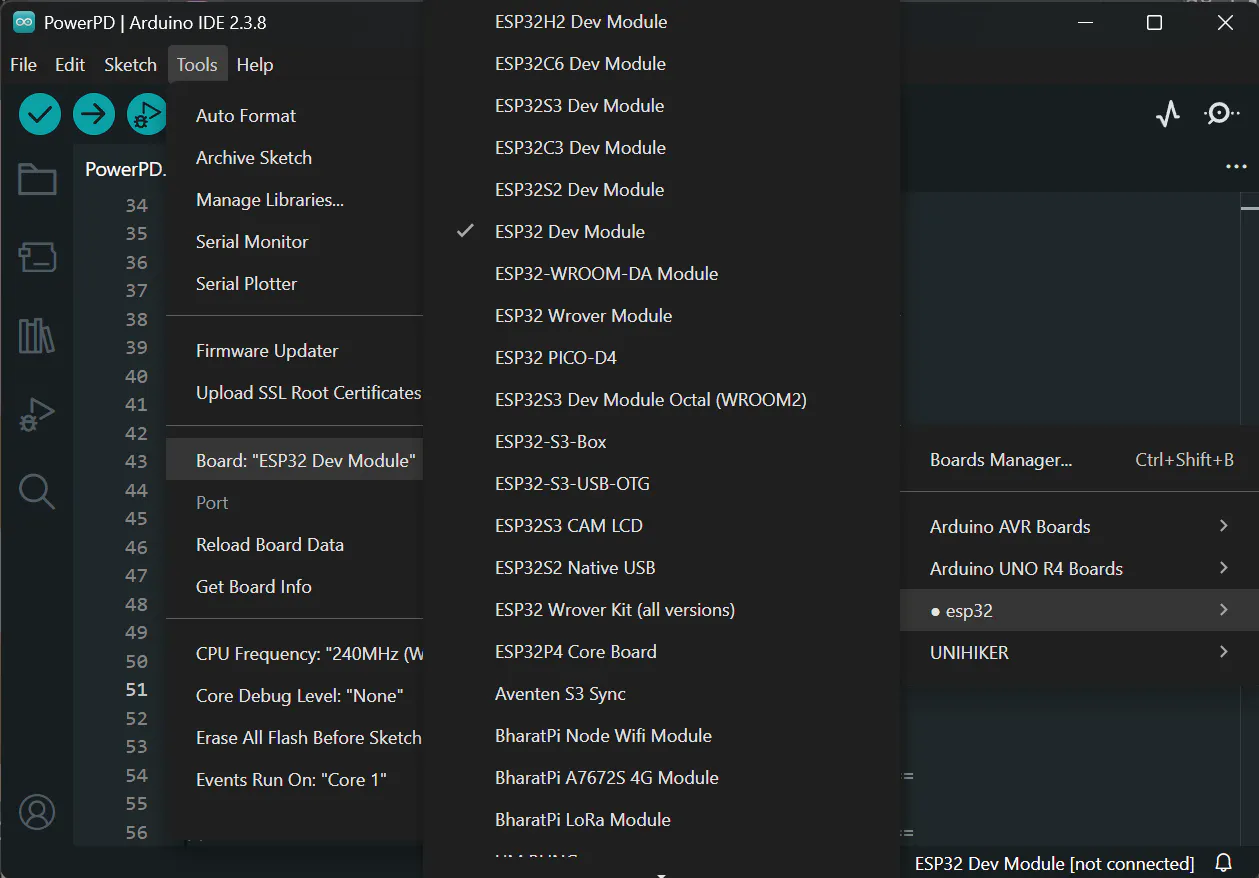
Task: Choose ESP32S2 Native USB board
Action: (x=661, y=568)
